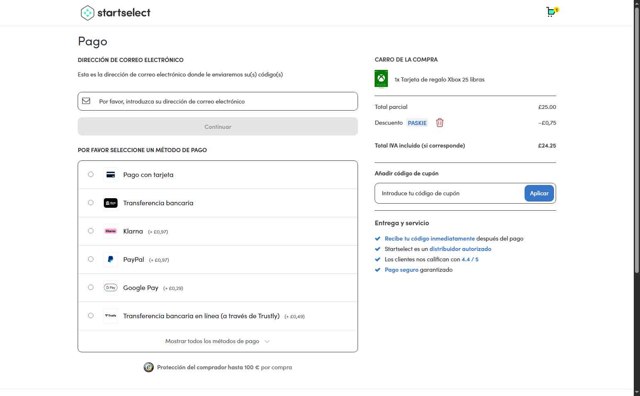This screenshot has width=640, height=396.
Task: Click the £24.25 total amount
Action: 547,145
